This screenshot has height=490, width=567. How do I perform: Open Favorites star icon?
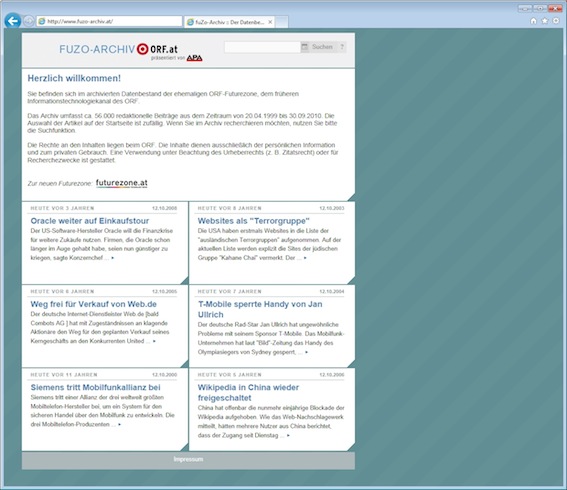(x=545, y=21)
